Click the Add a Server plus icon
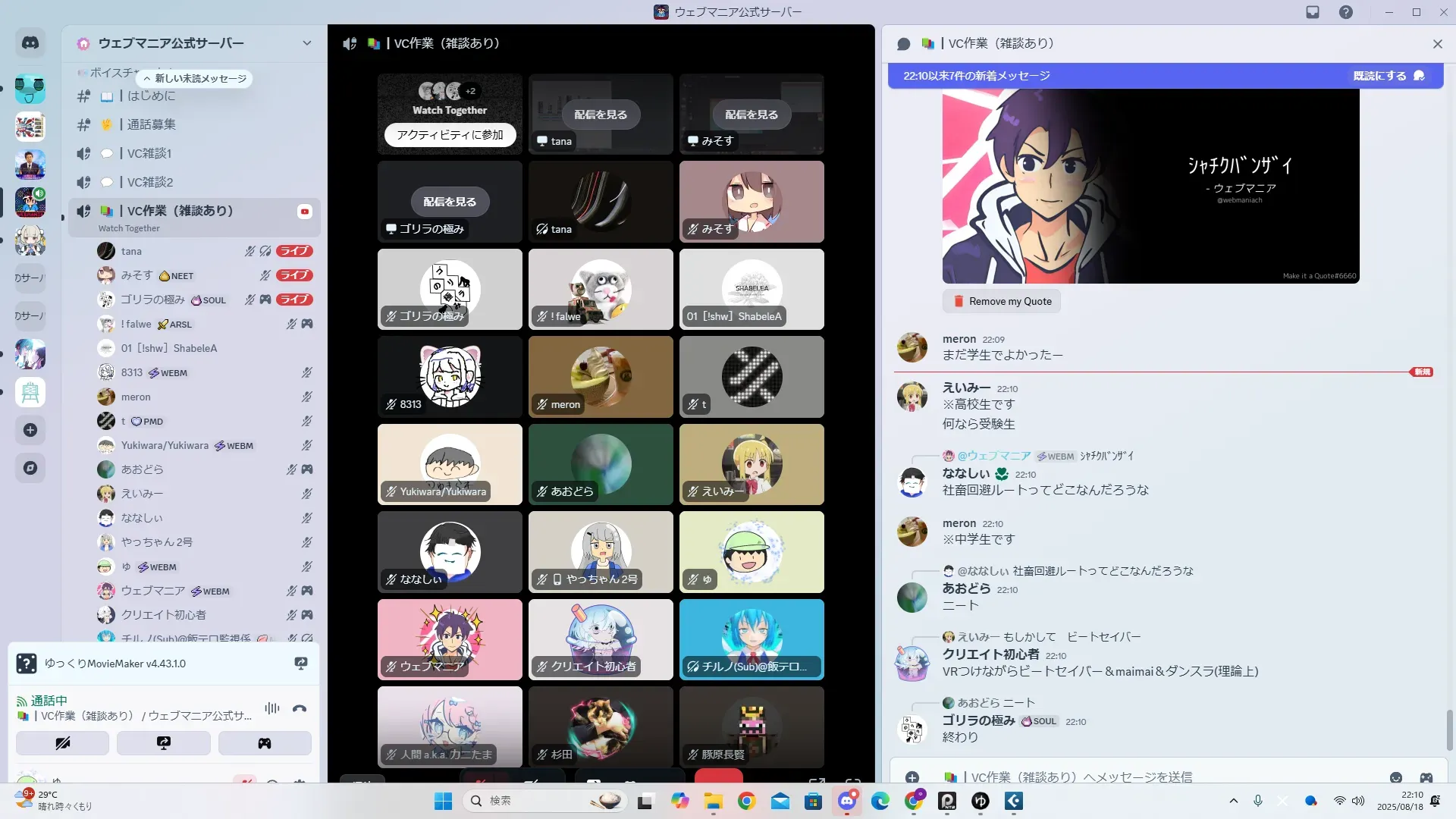1456x819 pixels. (x=30, y=430)
